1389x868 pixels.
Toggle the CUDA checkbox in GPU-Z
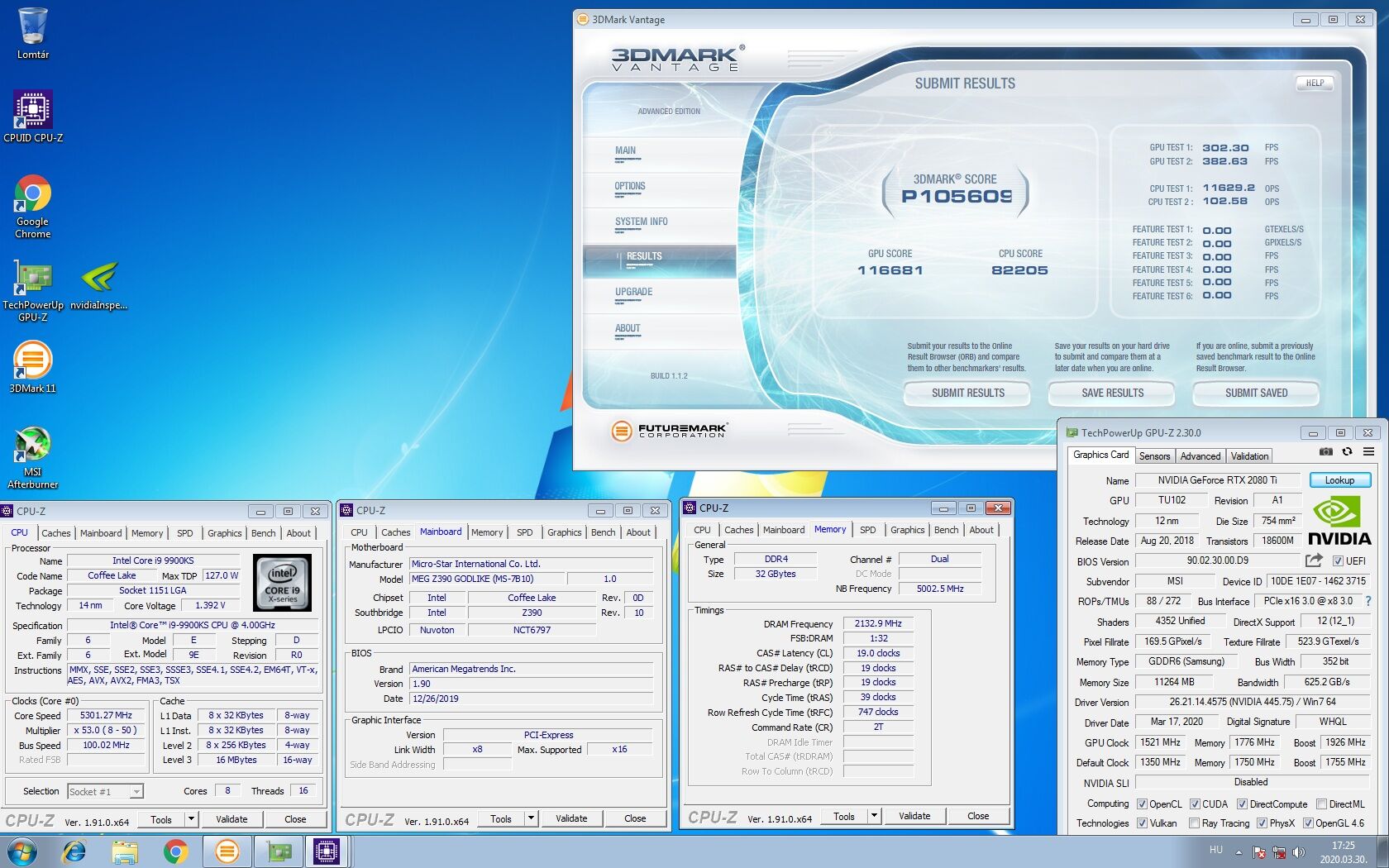pyautogui.click(x=1195, y=804)
